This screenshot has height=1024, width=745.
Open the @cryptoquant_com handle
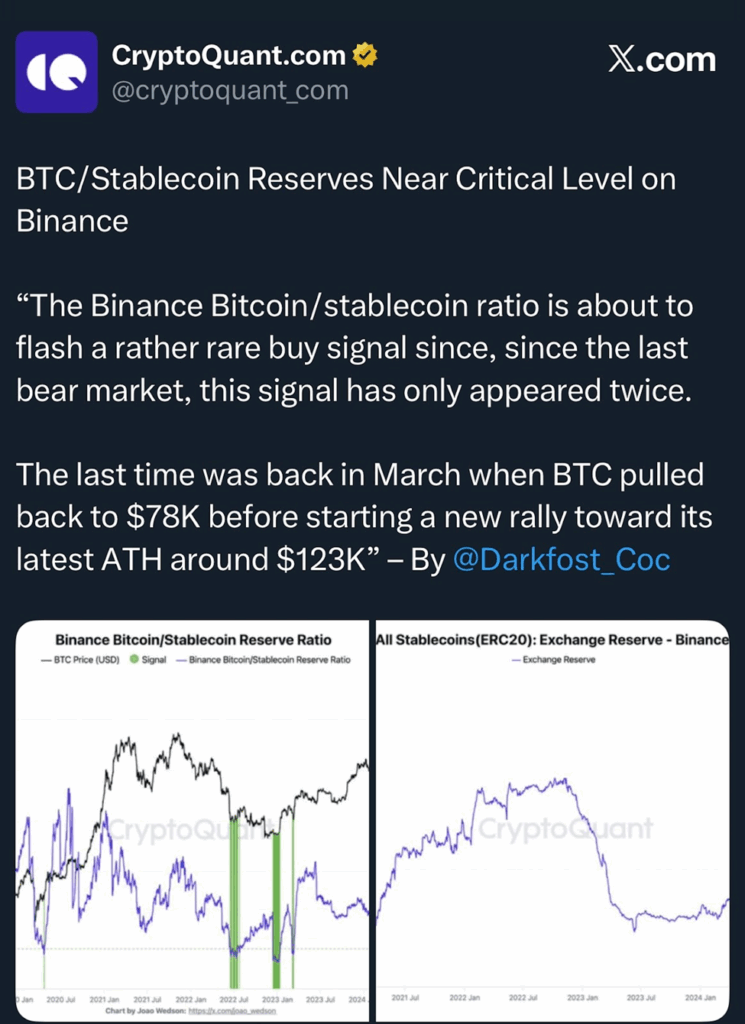[230, 90]
